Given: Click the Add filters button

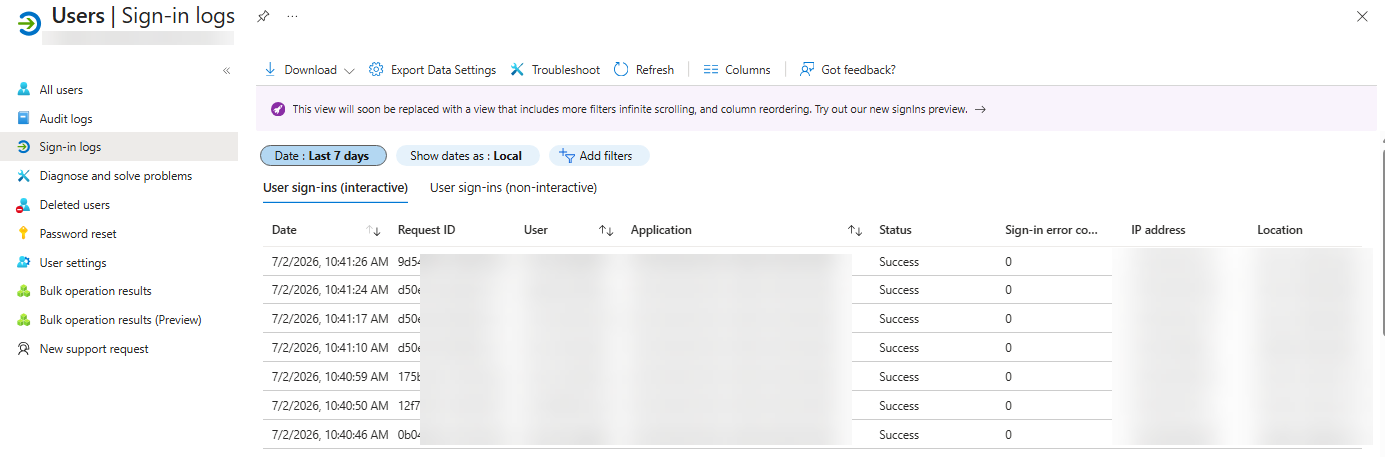Looking at the screenshot, I should coord(598,156).
